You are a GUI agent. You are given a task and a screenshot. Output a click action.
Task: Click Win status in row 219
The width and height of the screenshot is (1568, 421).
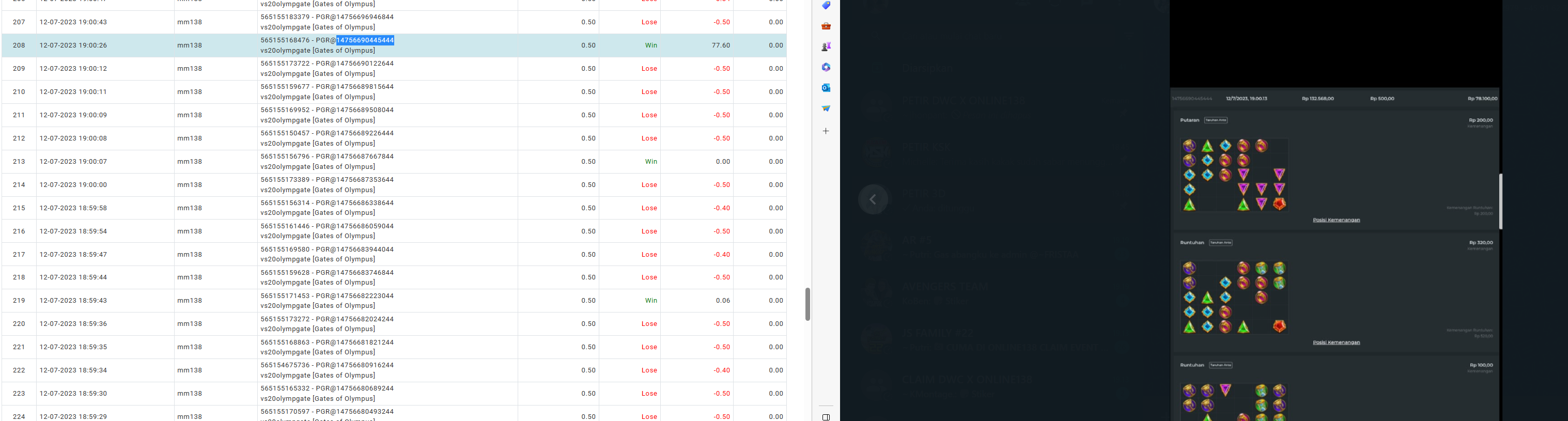[x=650, y=301]
